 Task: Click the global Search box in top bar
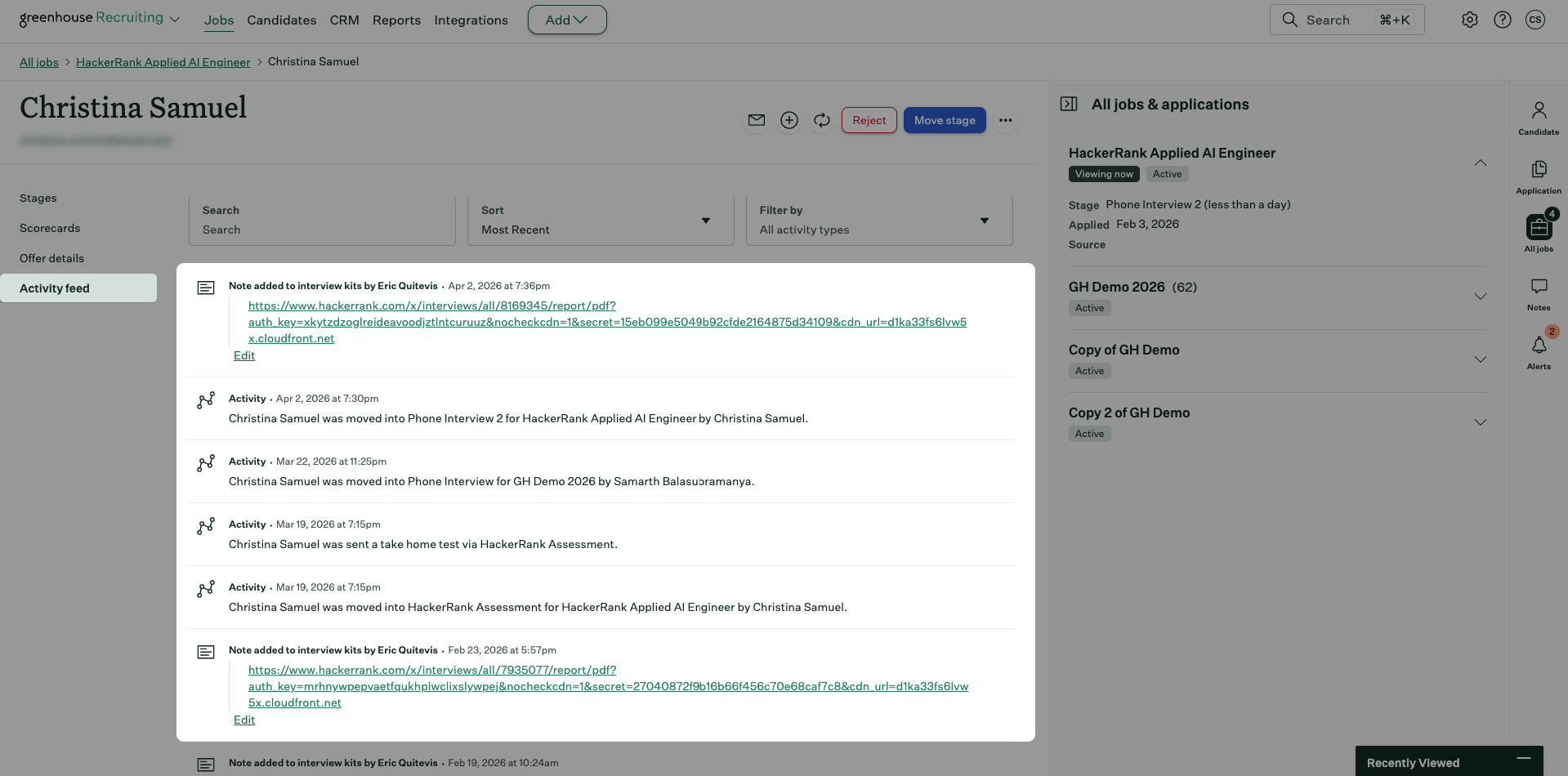pos(1347,20)
